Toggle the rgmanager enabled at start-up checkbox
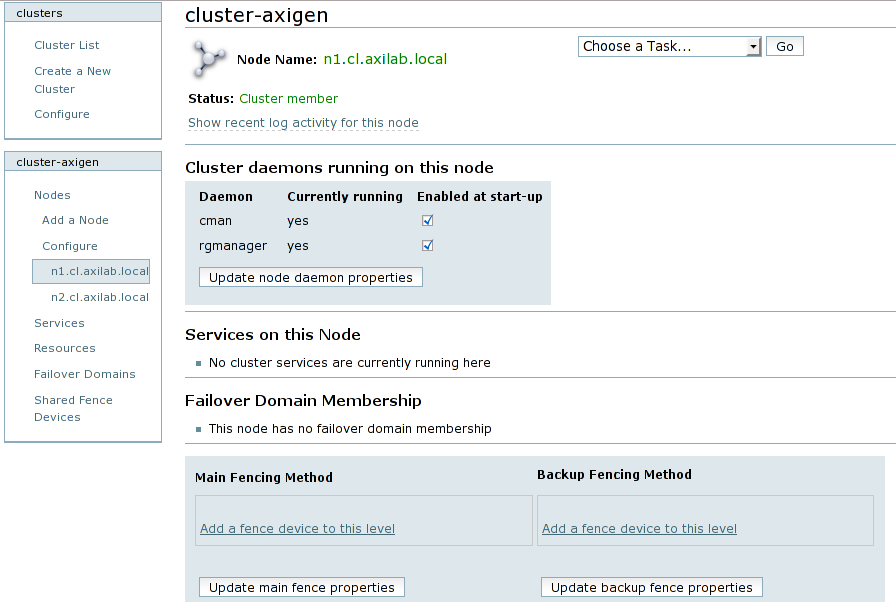Screen dimensions: 896x602 427,246
